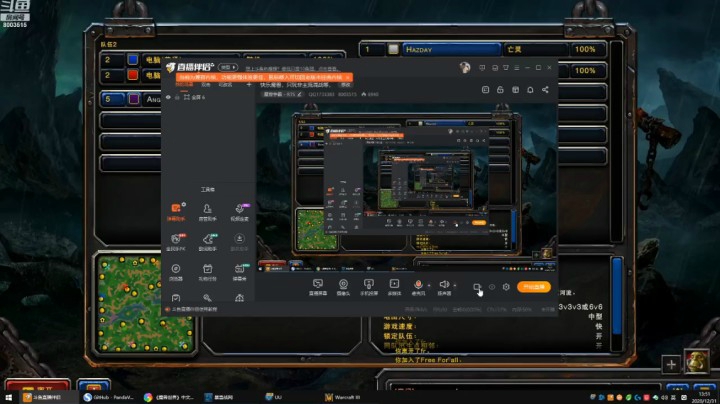Viewport: 720px width, 404px height.
Task: Click the modify button next to stream title
Action: click(346, 84)
